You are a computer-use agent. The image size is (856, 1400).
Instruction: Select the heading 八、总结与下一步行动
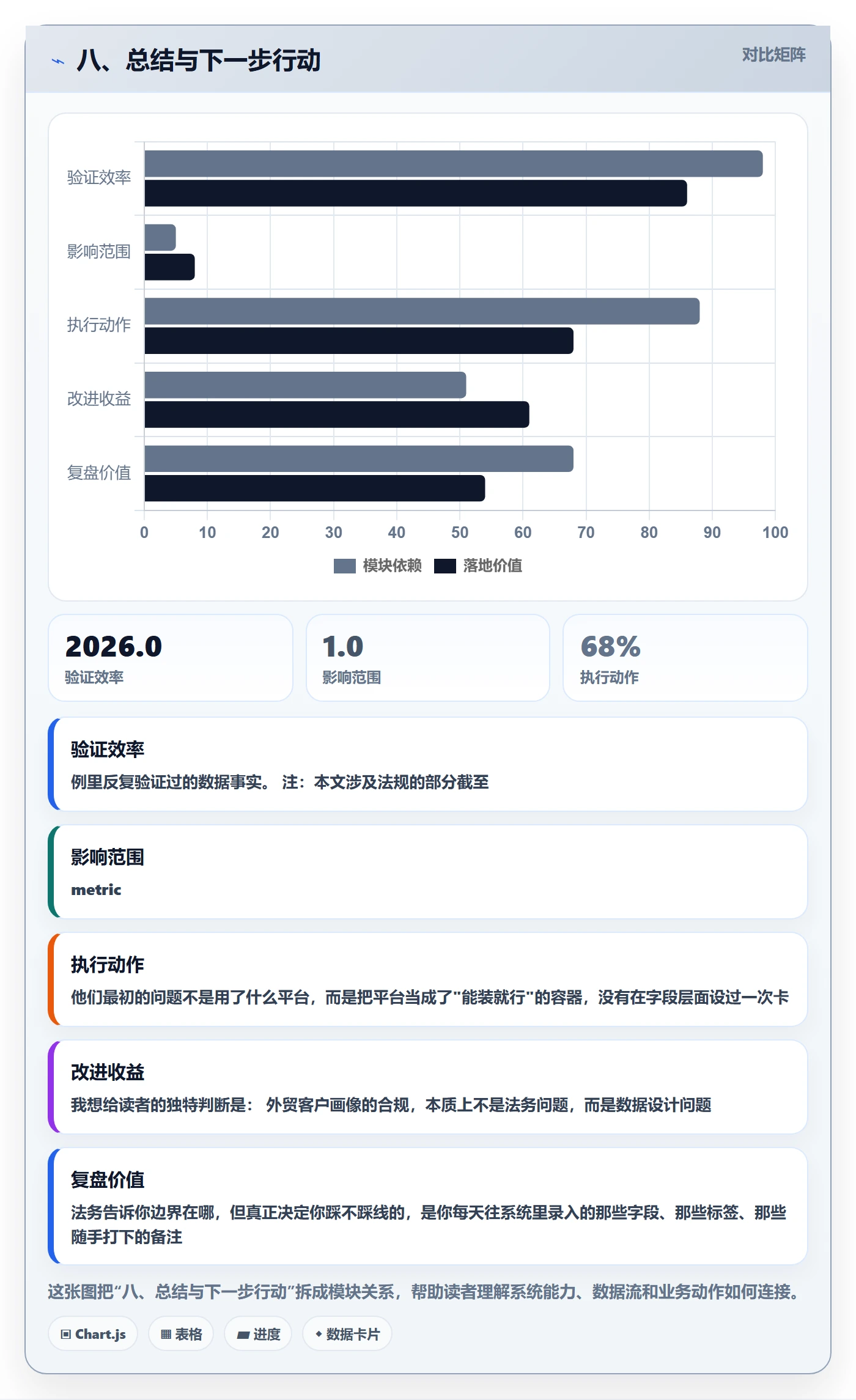[199, 61]
